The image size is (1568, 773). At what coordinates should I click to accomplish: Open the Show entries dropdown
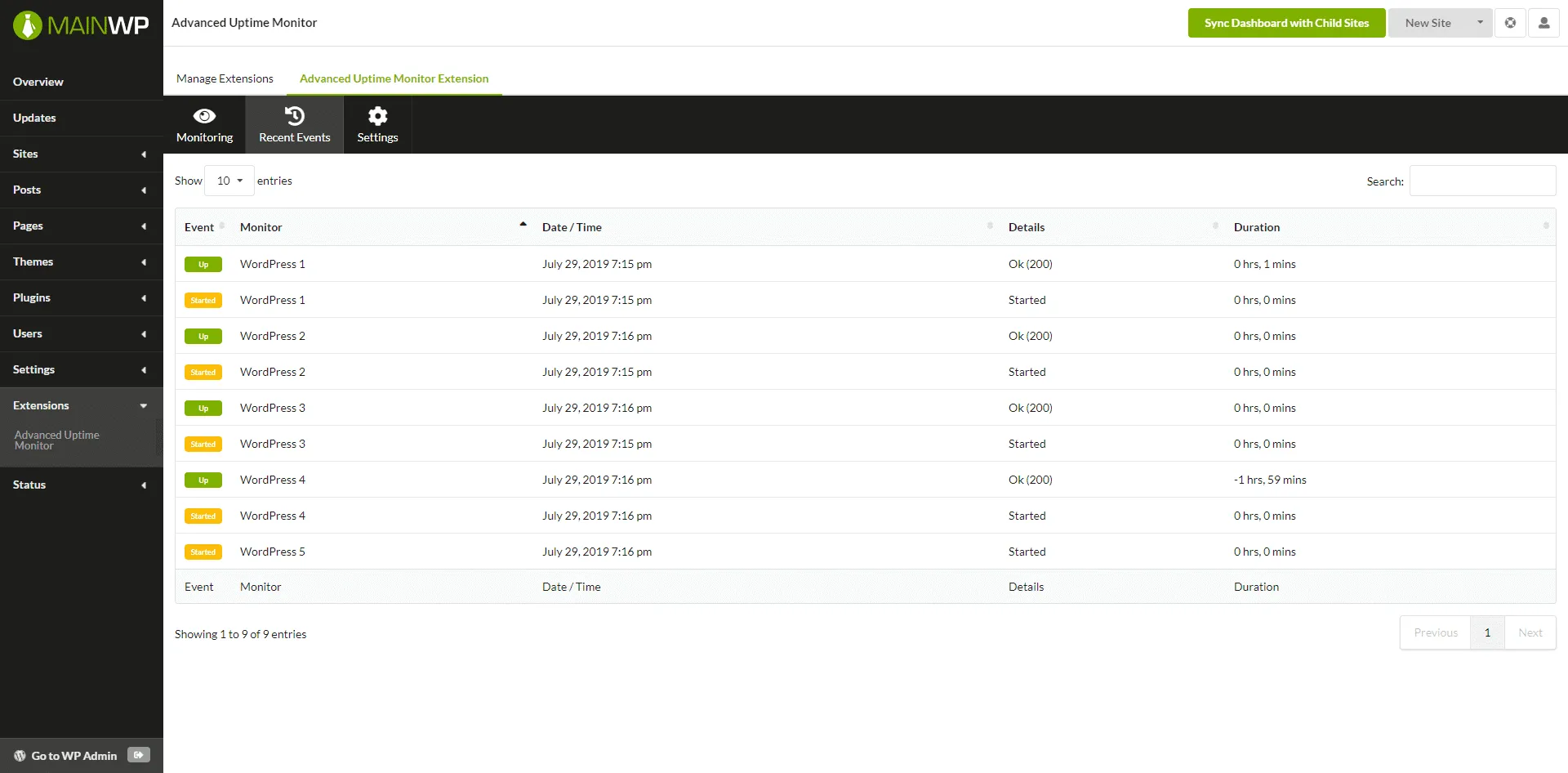[228, 181]
